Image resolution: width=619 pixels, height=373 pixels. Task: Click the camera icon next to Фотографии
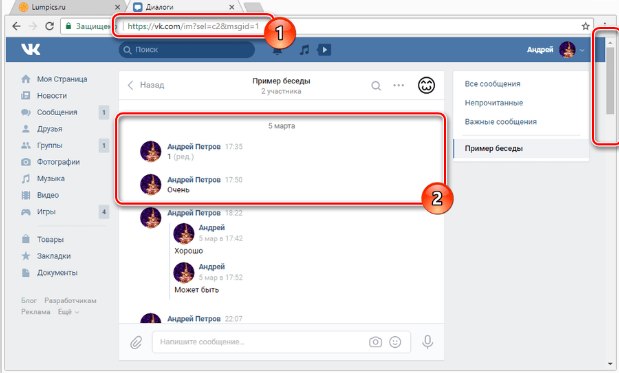26,162
